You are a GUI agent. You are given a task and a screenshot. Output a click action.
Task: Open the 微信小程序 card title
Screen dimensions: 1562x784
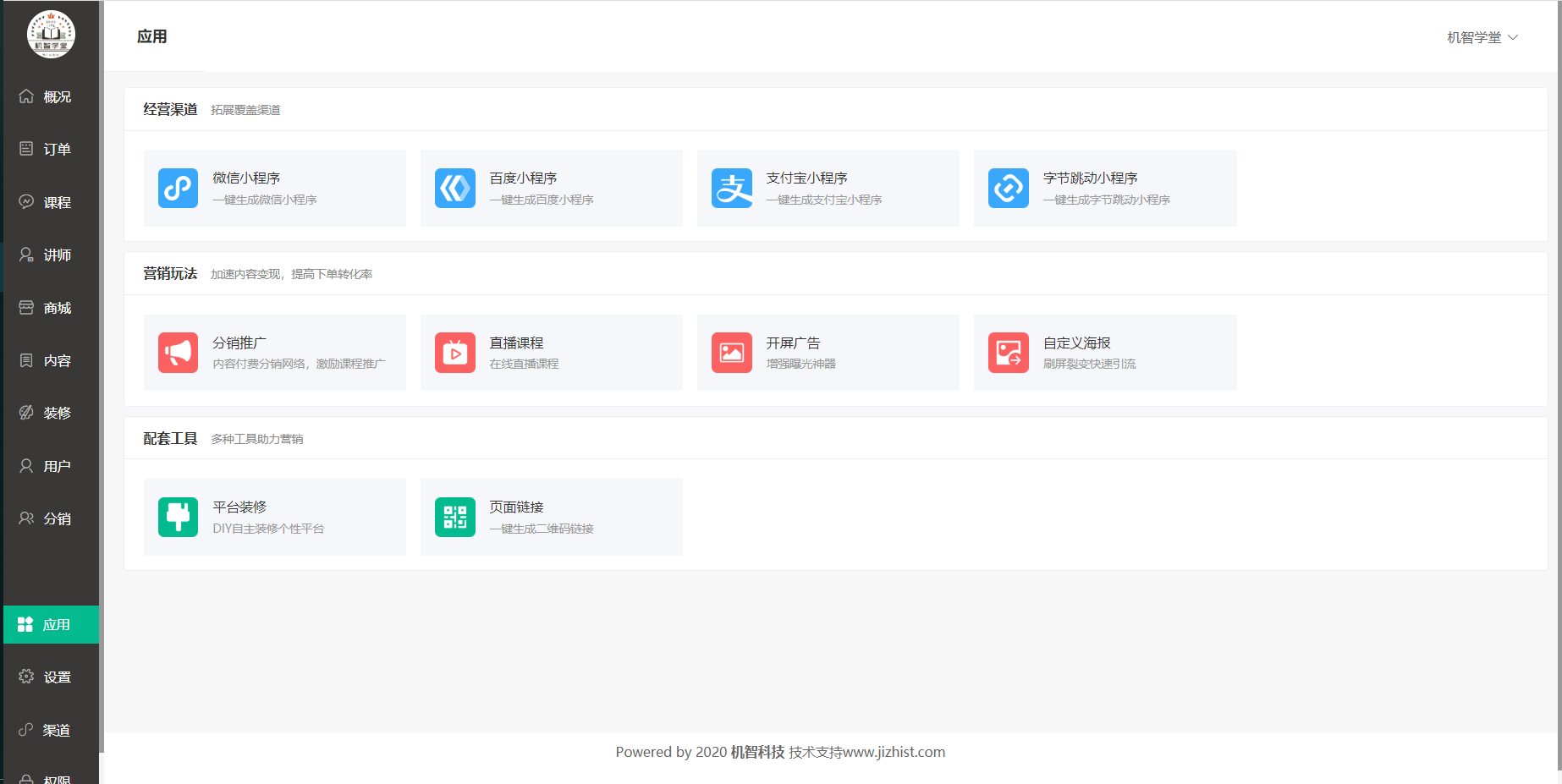(246, 178)
